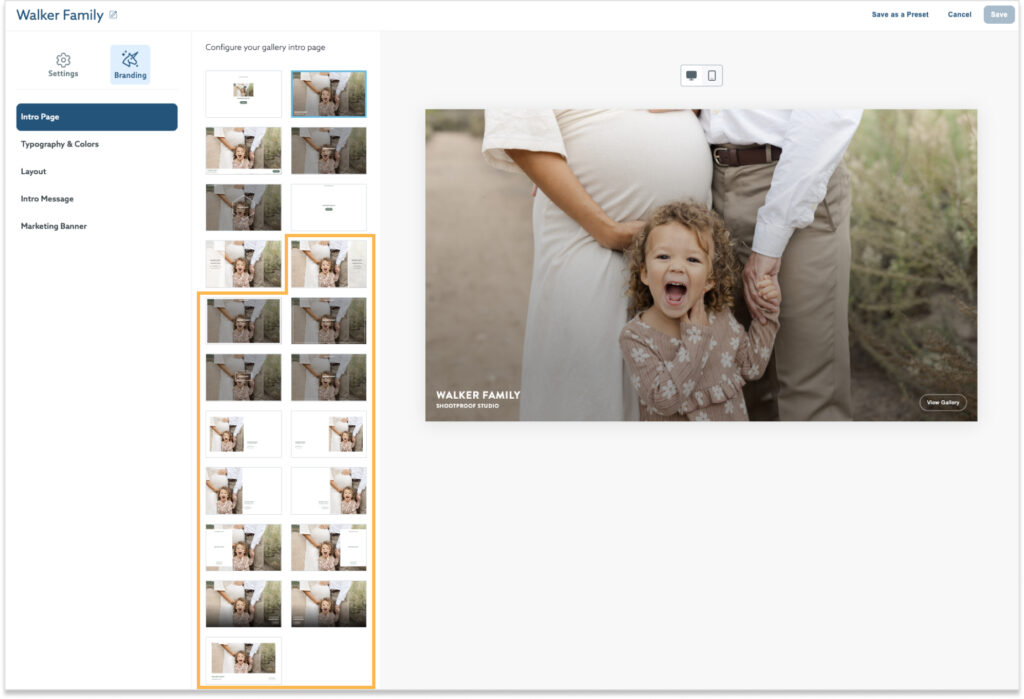This screenshot has width=1024, height=699.
Task: Open the Marketing Banner section
Action: click(52, 225)
